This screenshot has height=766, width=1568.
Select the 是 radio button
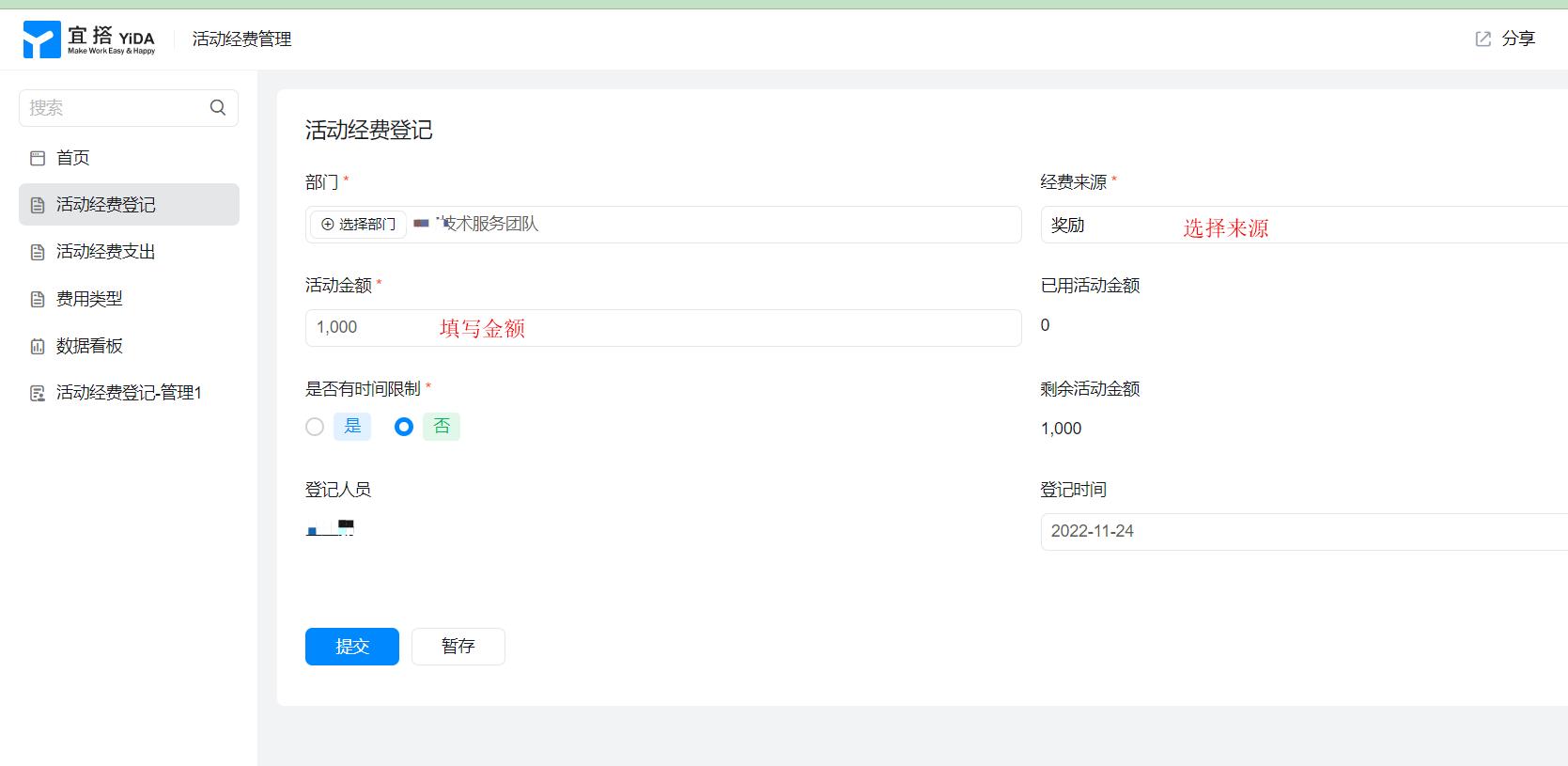click(315, 427)
